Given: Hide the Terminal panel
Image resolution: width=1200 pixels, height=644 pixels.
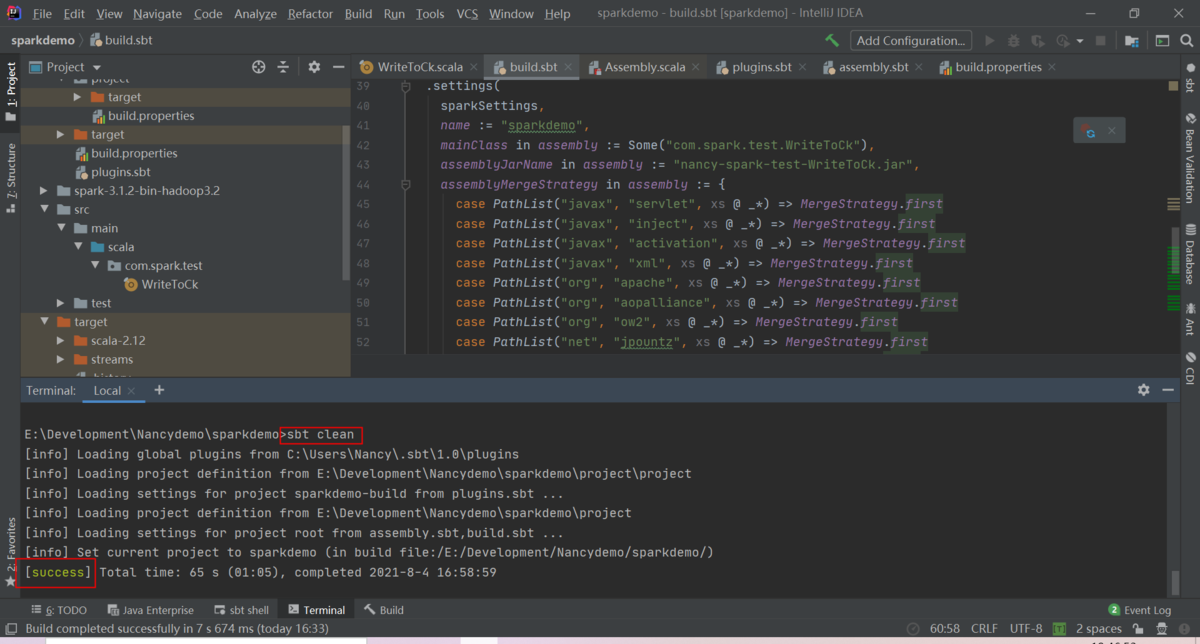Looking at the screenshot, I should [1166, 390].
